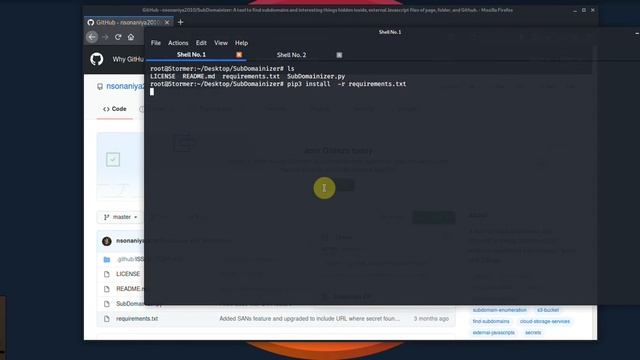Image resolution: width=640 pixels, height=360 pixels.
Task: Open terminal File menu
Action: click(x=156, y=43)
